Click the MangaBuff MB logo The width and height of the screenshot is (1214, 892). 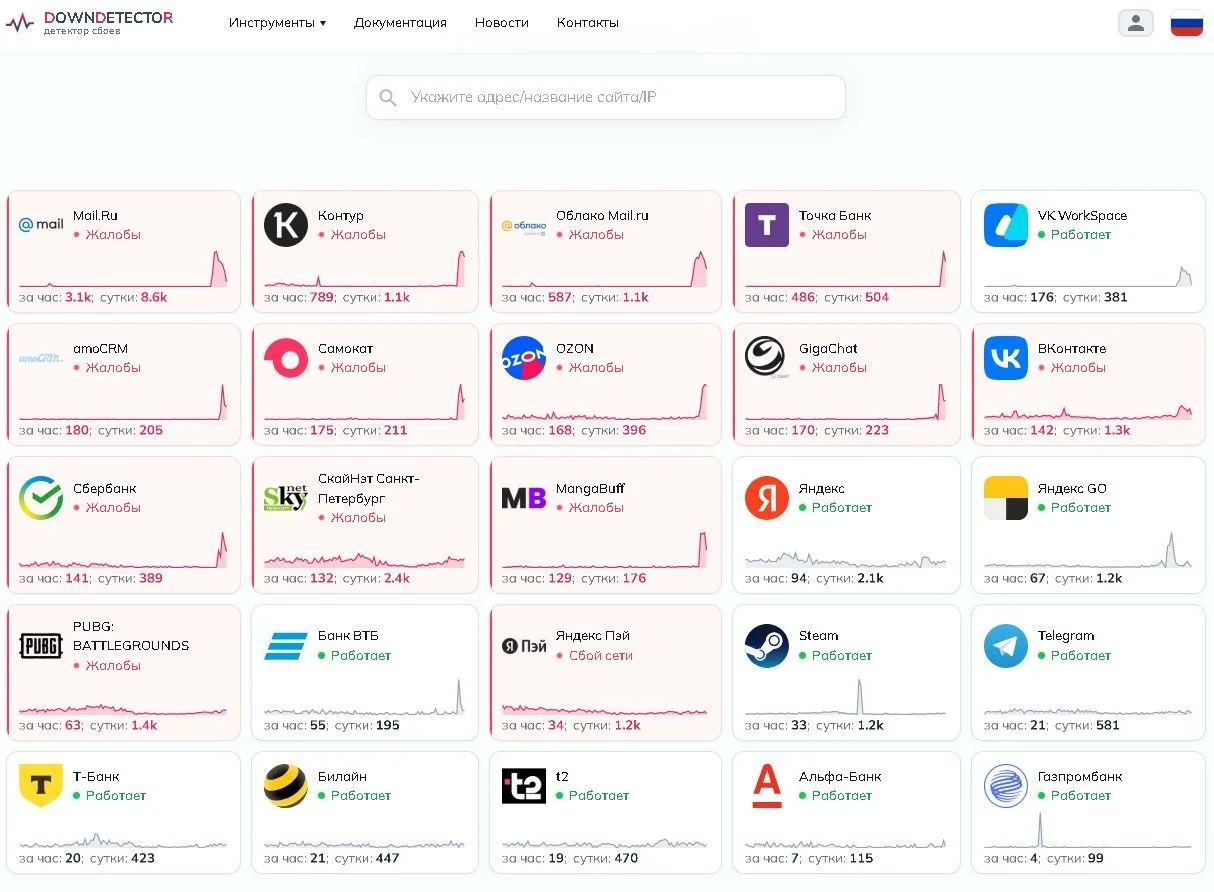(524, 498)
